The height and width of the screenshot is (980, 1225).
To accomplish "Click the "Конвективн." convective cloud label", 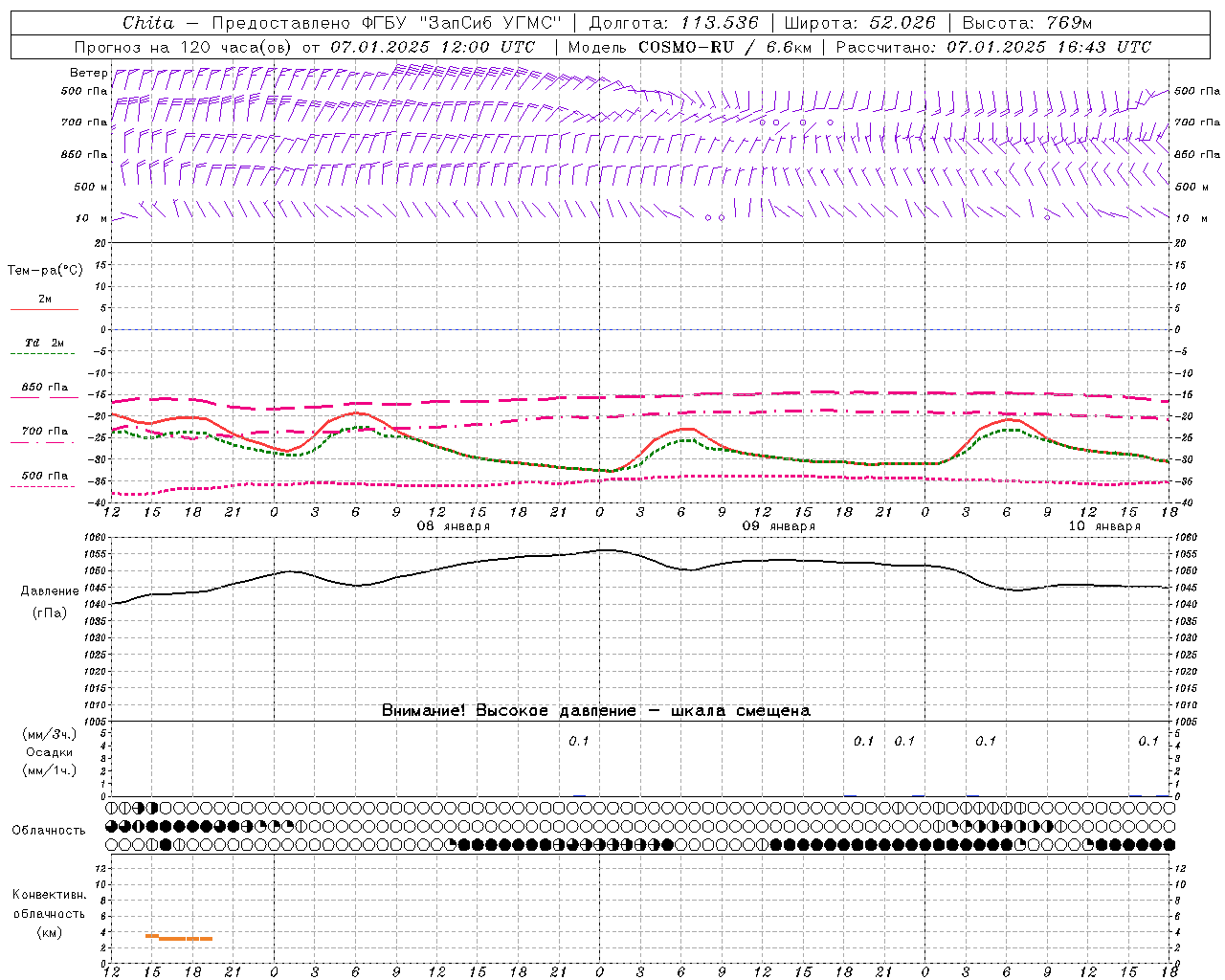I will (50, 895).
